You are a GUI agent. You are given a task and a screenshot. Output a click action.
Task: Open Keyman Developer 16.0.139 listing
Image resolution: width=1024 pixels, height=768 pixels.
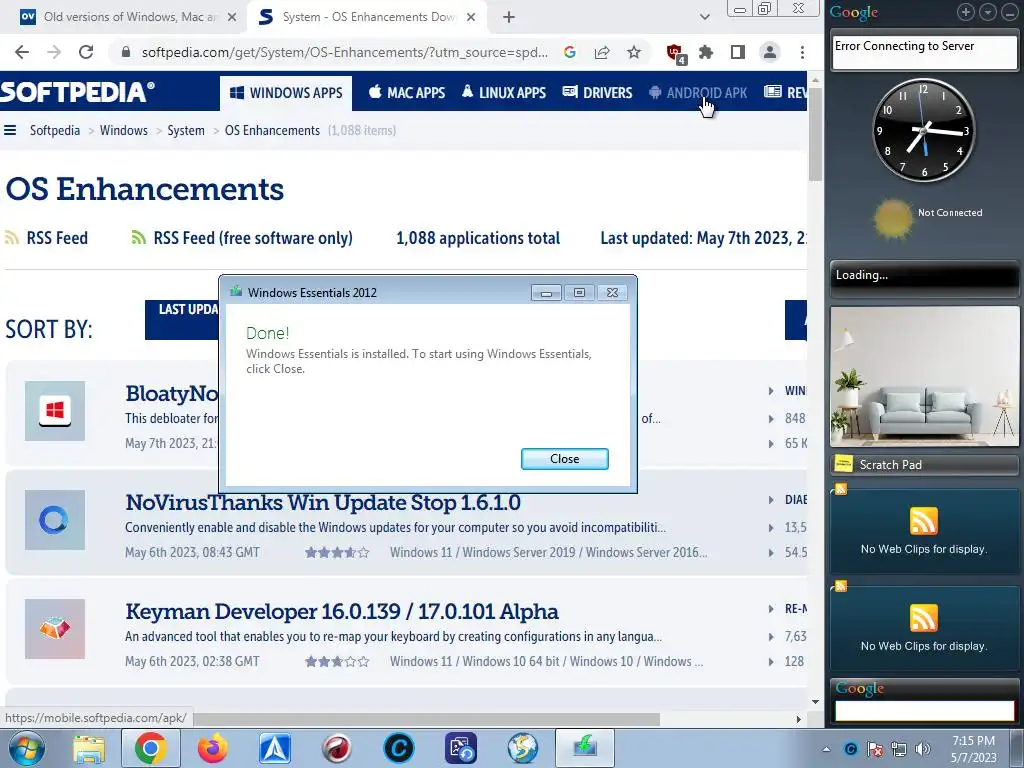342,611
